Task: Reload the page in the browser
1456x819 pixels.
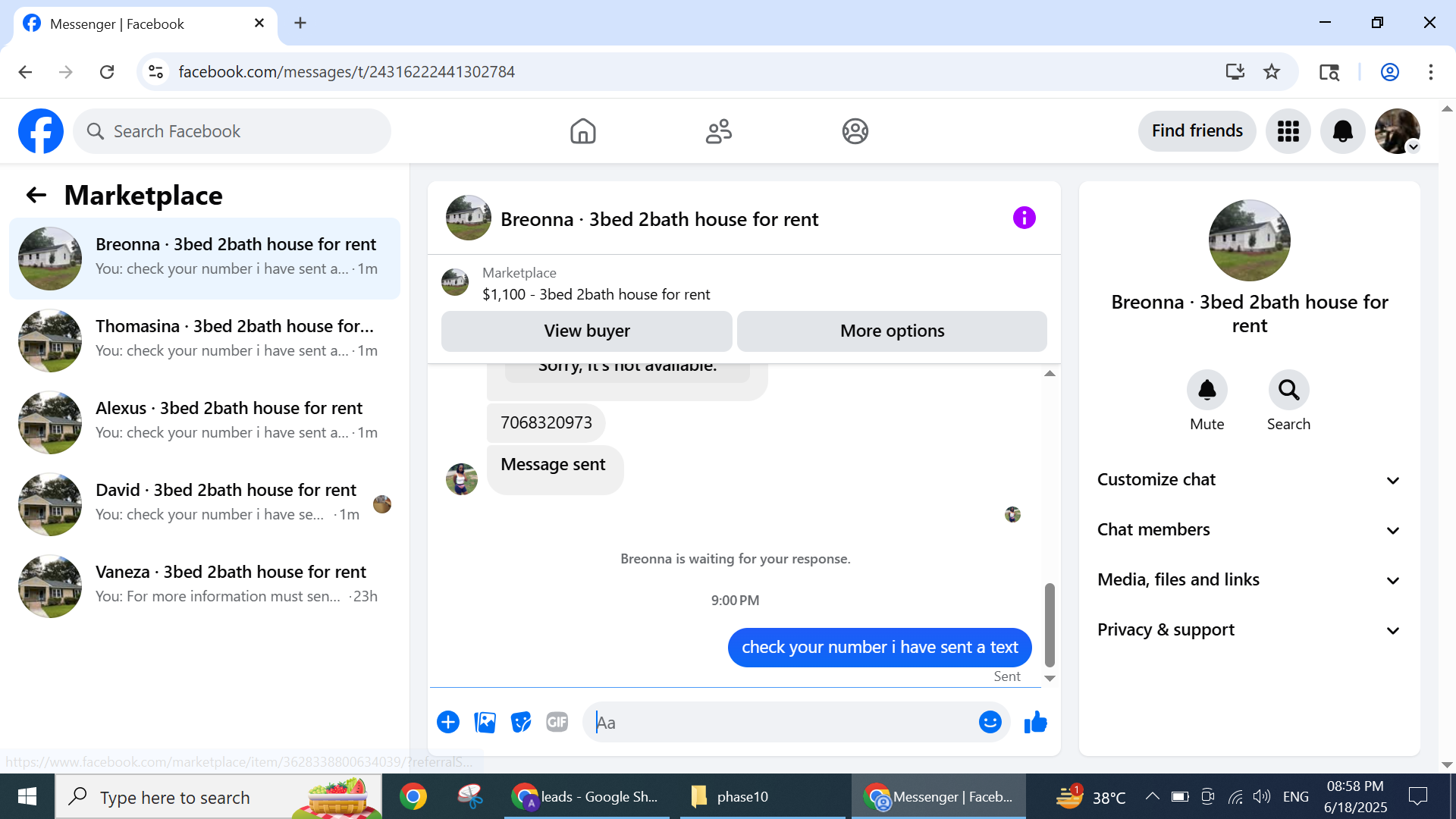Action: pyautogui.click(x=107, y=72)
